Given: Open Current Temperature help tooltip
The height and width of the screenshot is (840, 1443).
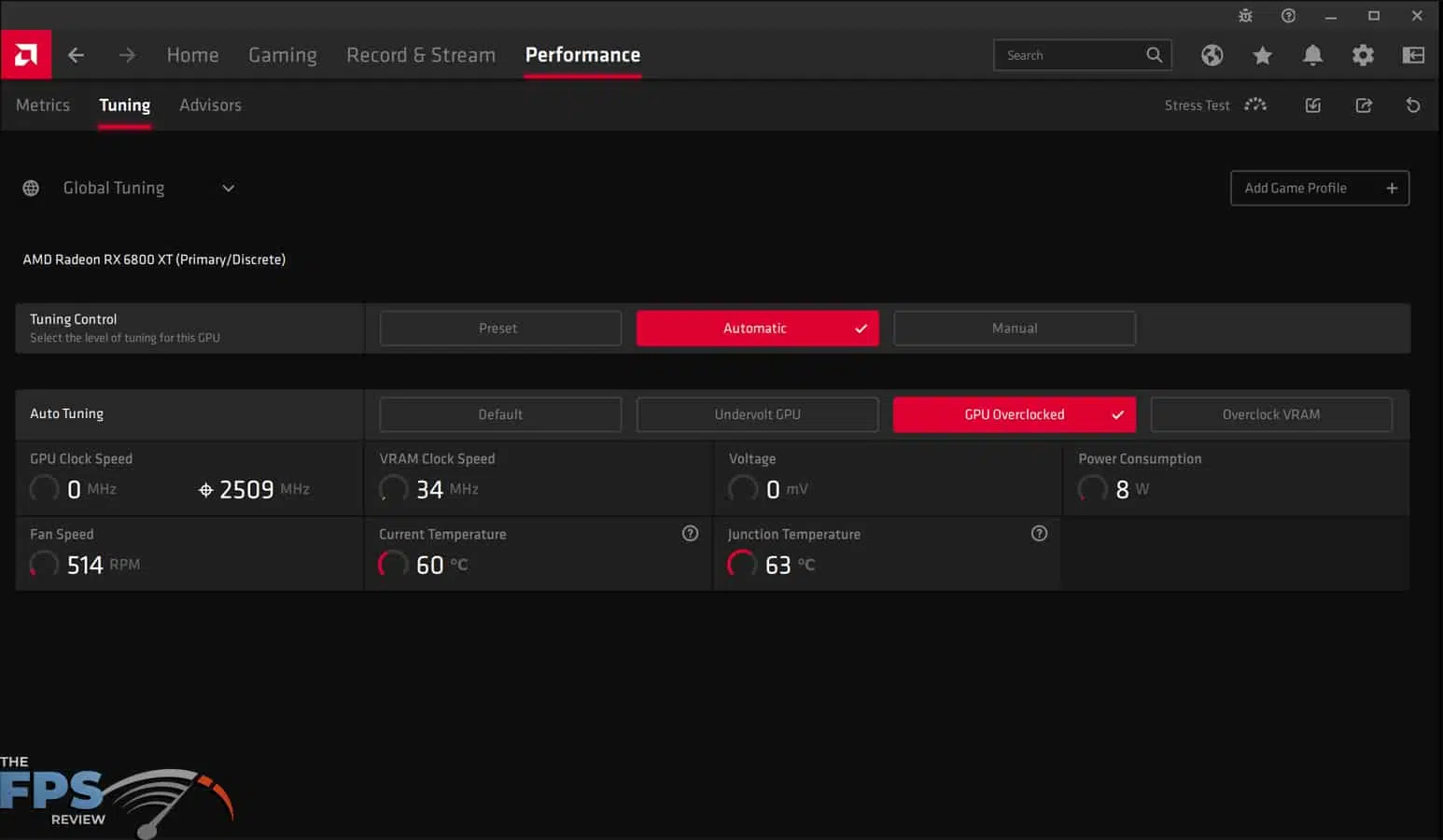Looking at the screenshot, I should coord(690,533).
